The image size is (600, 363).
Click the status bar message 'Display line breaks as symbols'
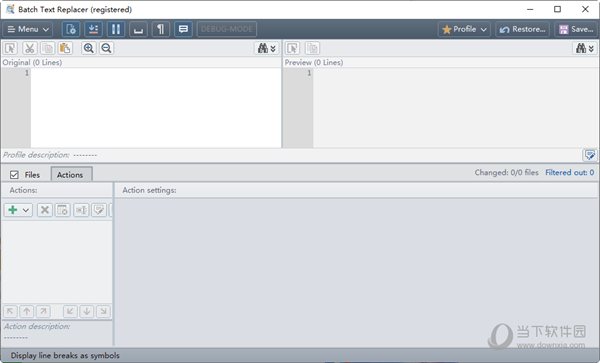(65, 355)
